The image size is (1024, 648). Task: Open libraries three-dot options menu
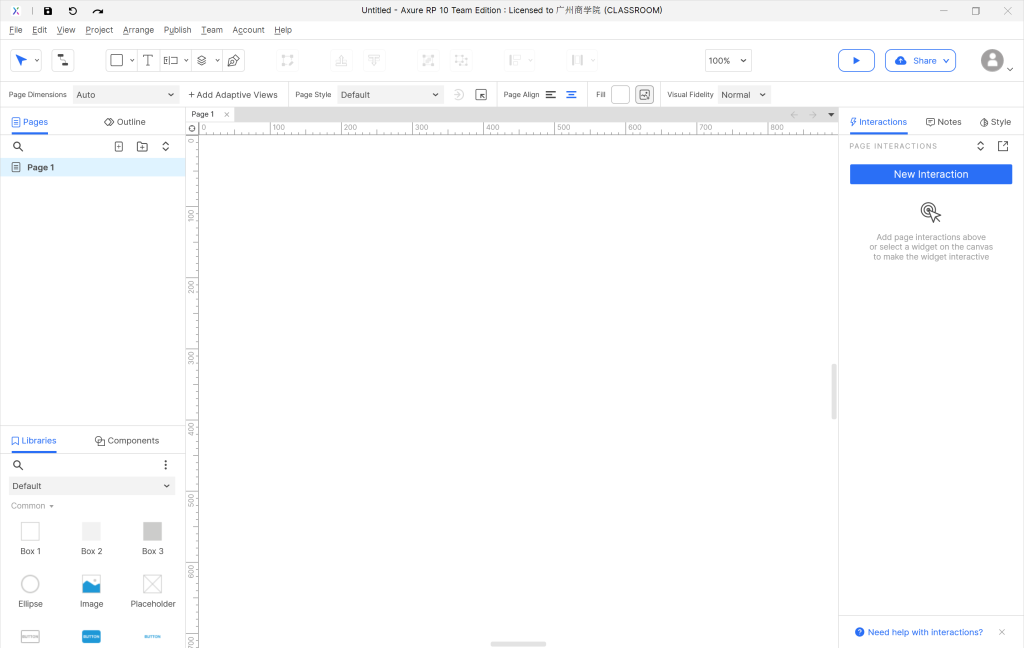click(x=166, y=465)
